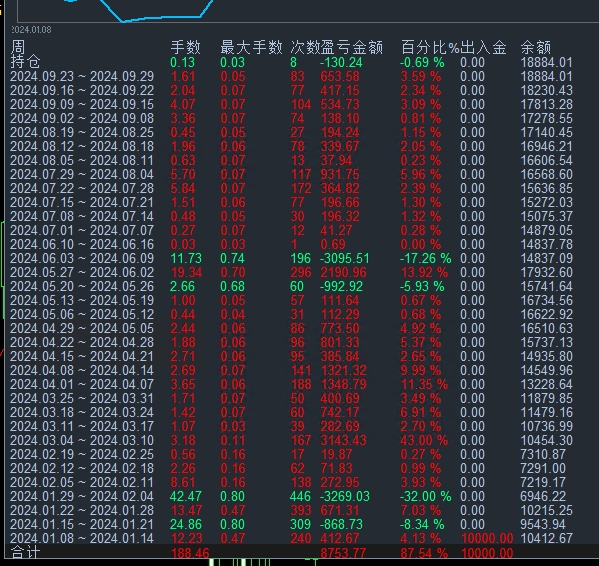Select week 2024.09.09 ~ 2024.09.15
This screenshot has height=566, width=599.
[x=82, y=104]
